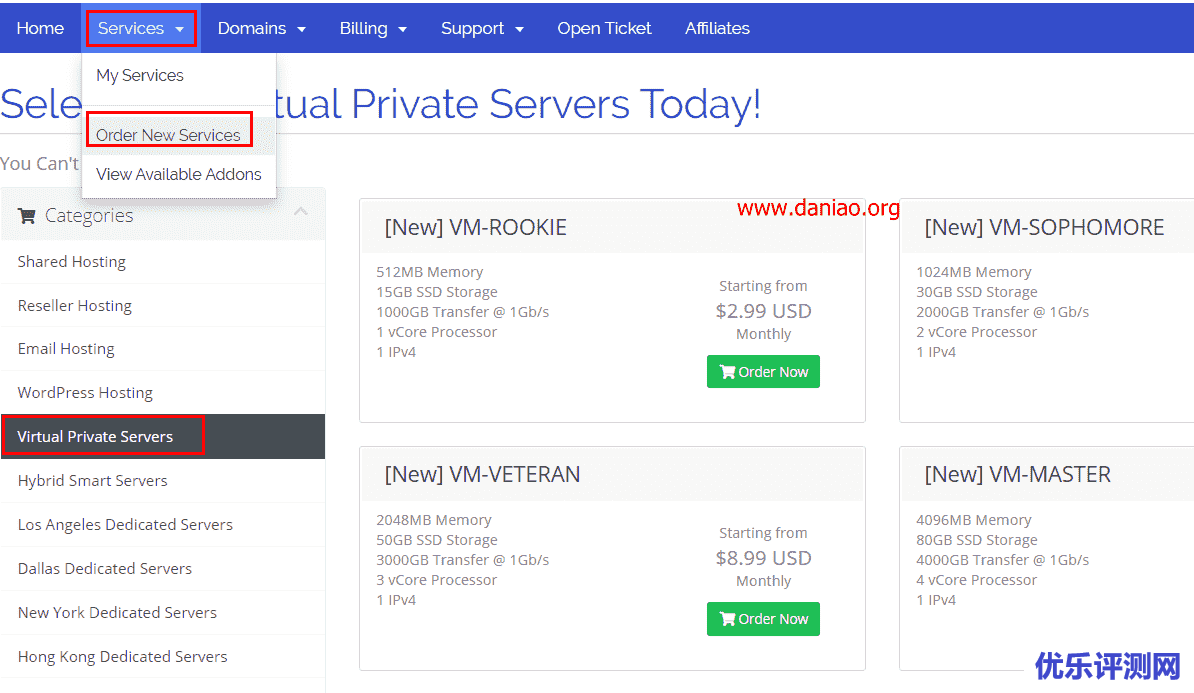
Task: Open Shared Hosting category
Action: pos(72,262)
